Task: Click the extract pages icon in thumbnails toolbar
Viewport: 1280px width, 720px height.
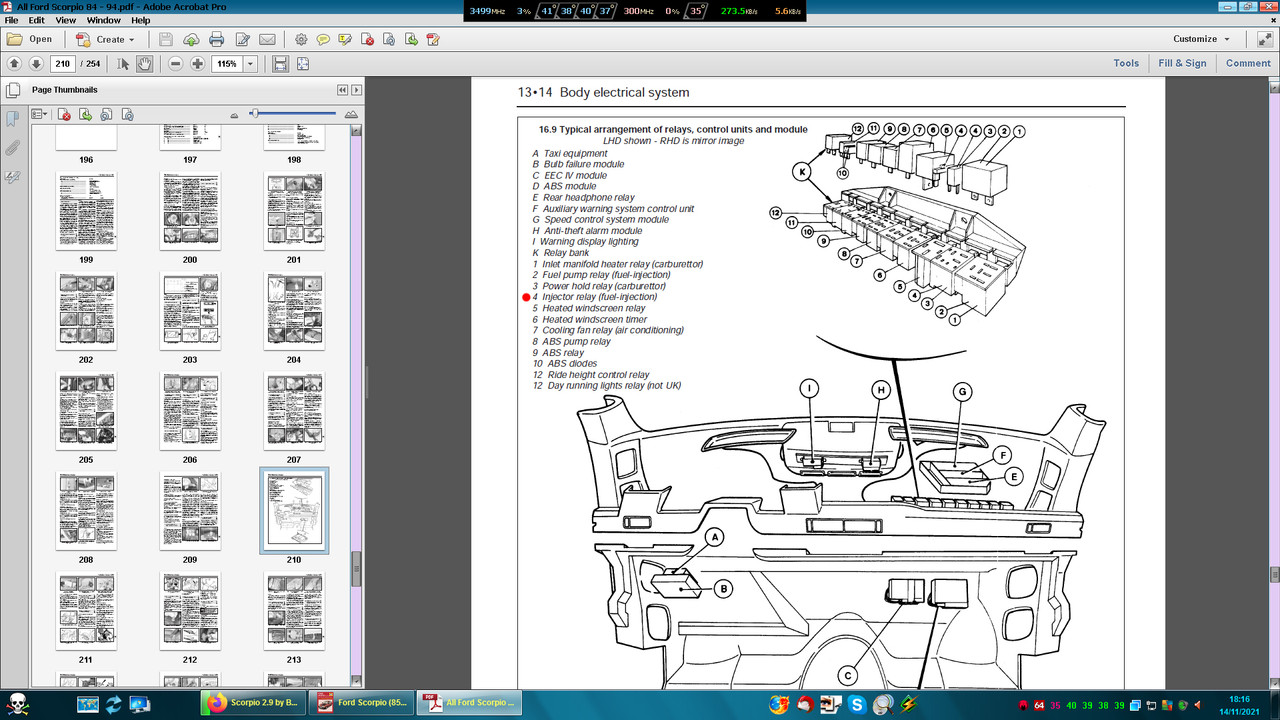Action: click(86, 115)
